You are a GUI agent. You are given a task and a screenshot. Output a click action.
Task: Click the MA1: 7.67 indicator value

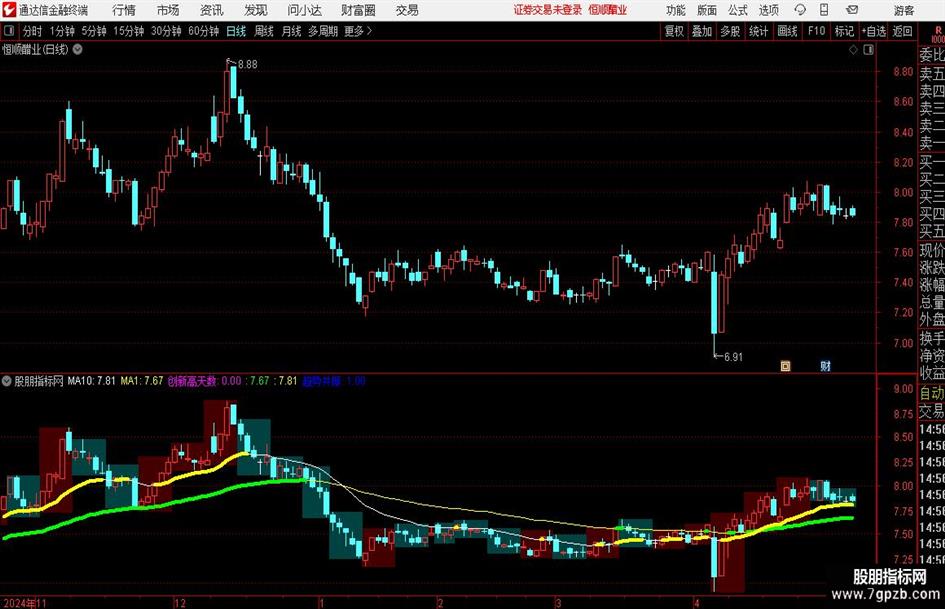point(142,380)
